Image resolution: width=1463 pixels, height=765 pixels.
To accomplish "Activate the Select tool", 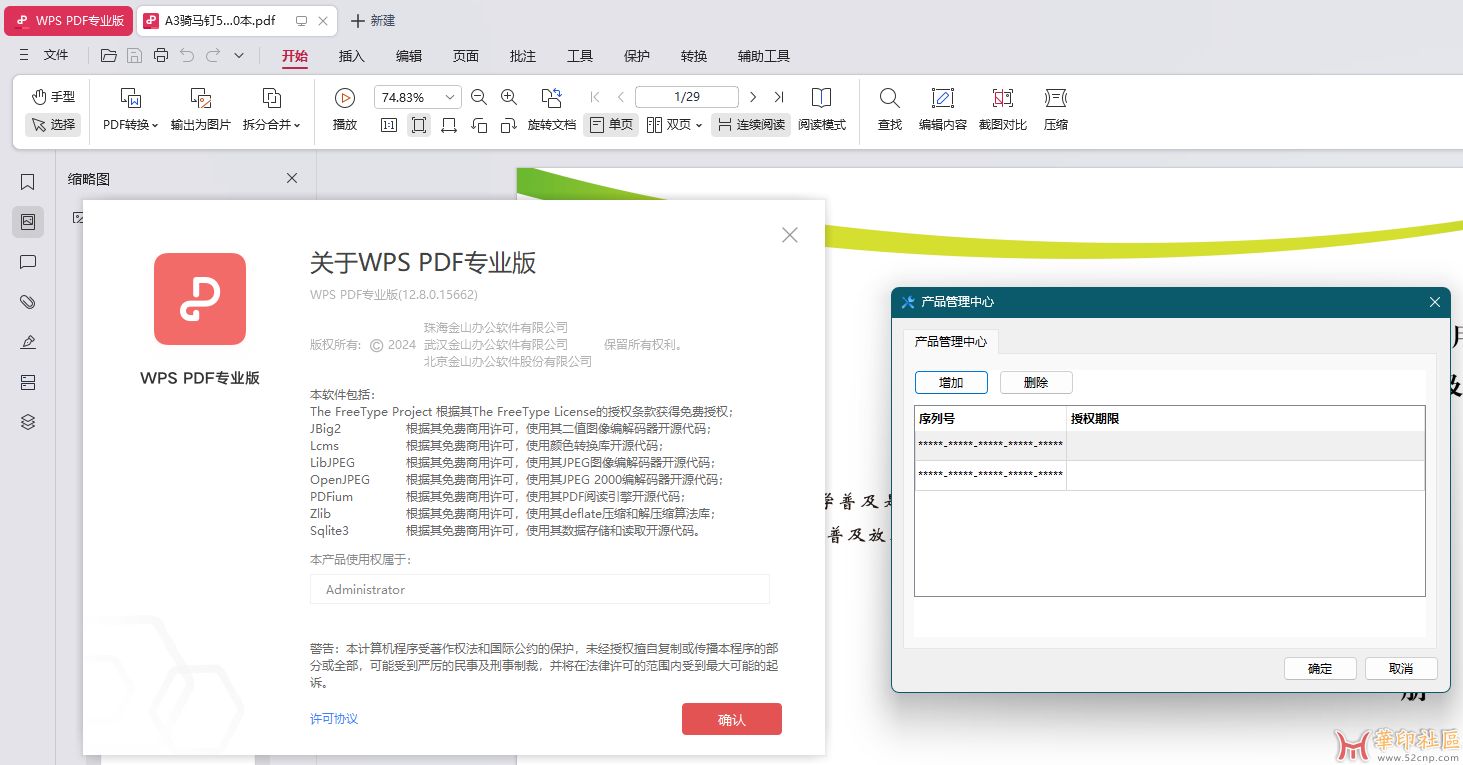I will tap(53, 125).
